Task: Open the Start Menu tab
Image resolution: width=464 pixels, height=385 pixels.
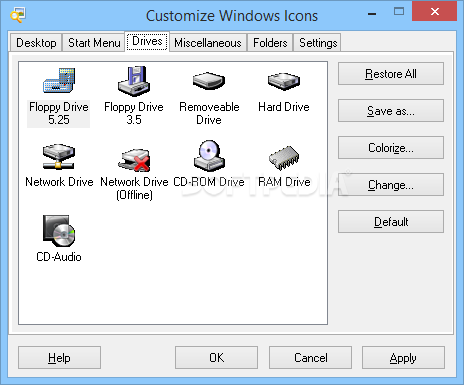Action: 94,43
